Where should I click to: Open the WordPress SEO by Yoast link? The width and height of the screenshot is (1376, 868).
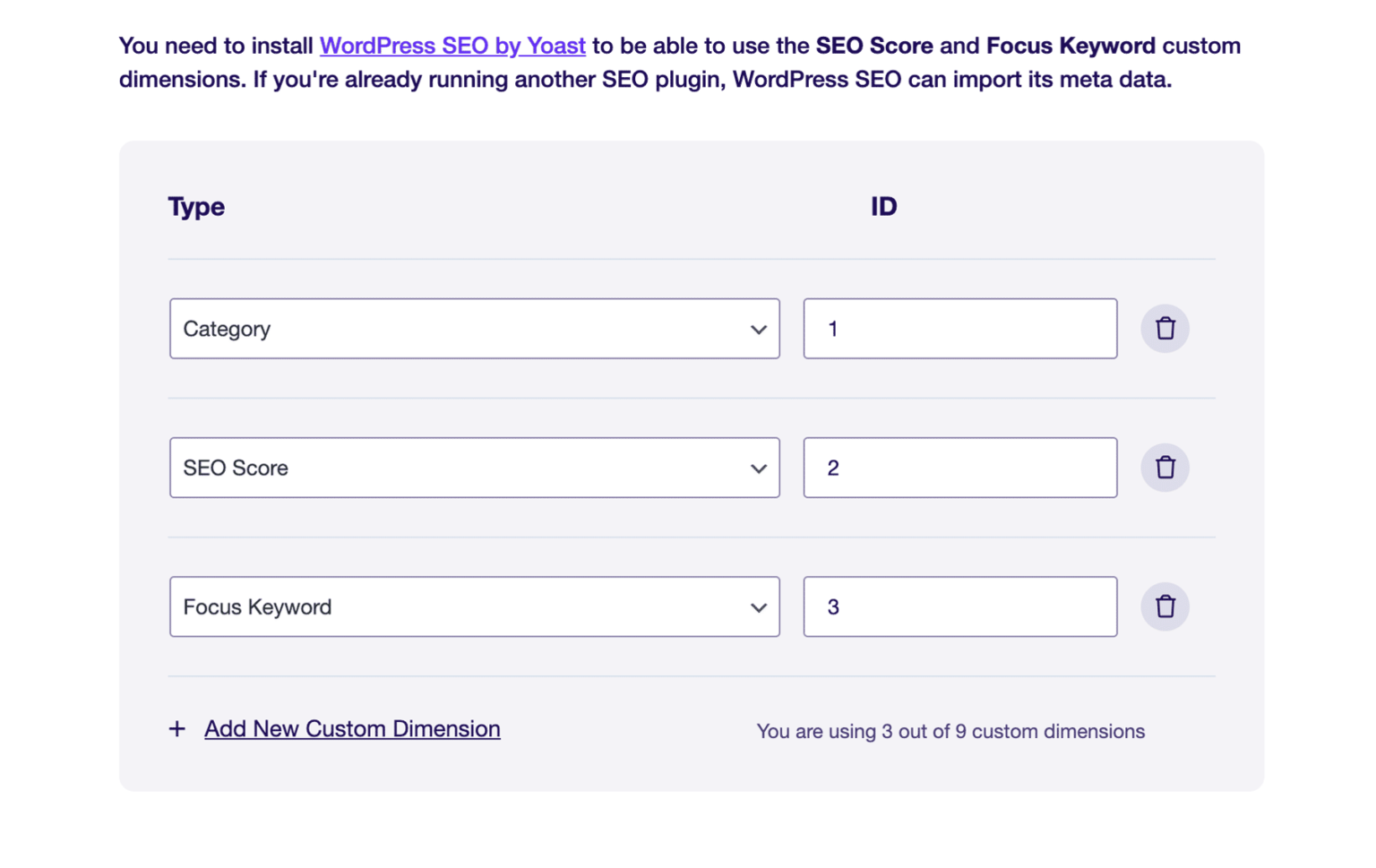click(x=452, y=46)
